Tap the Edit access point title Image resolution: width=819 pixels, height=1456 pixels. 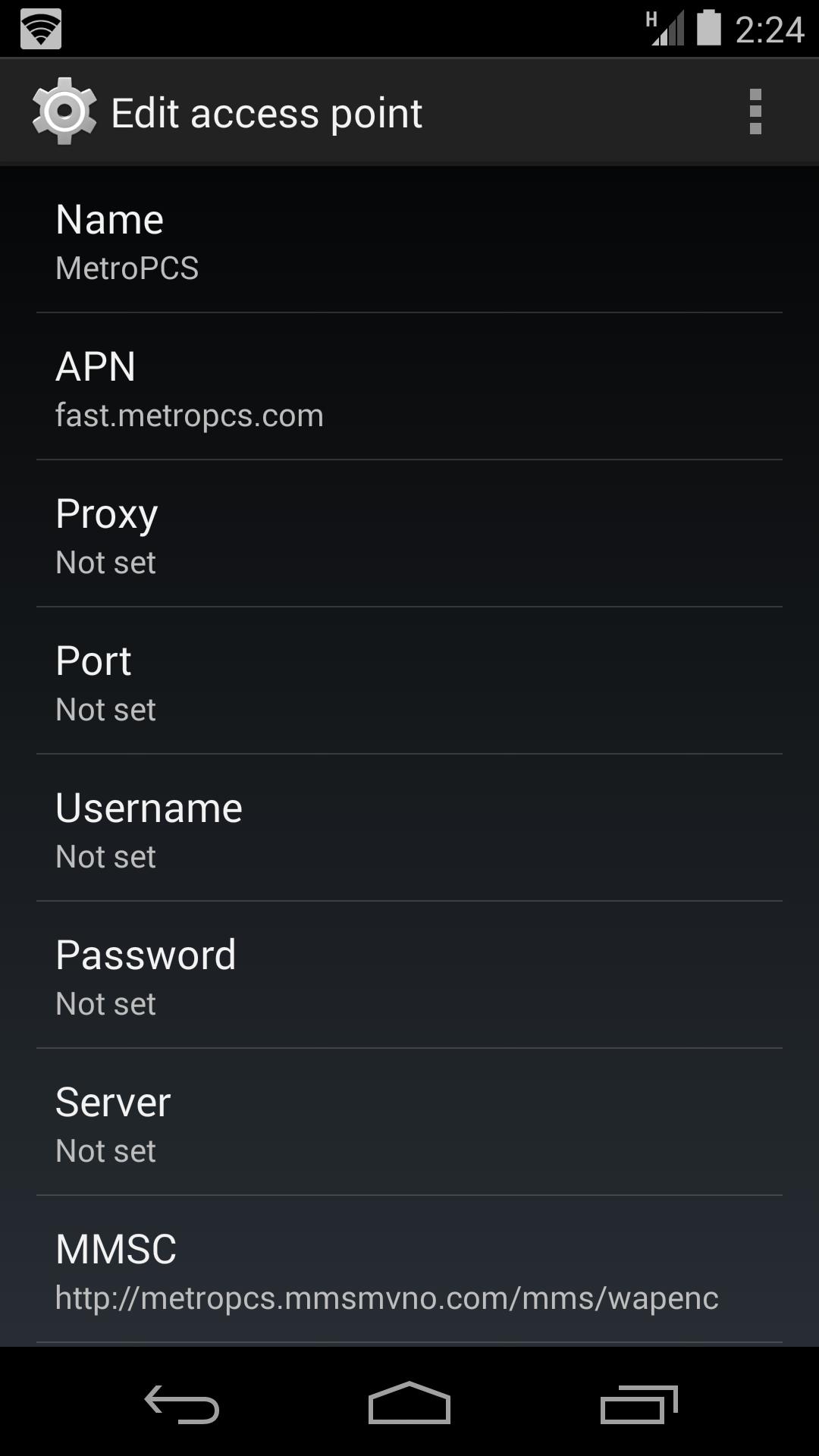(x=266, y=114)
